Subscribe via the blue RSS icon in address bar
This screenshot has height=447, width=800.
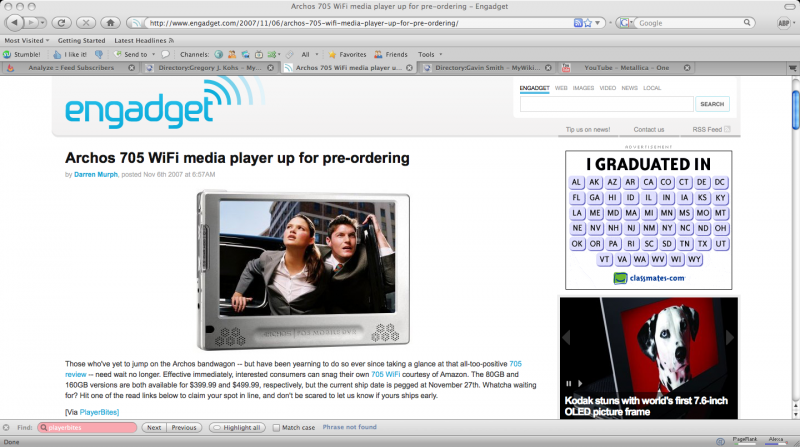(578, 23)
